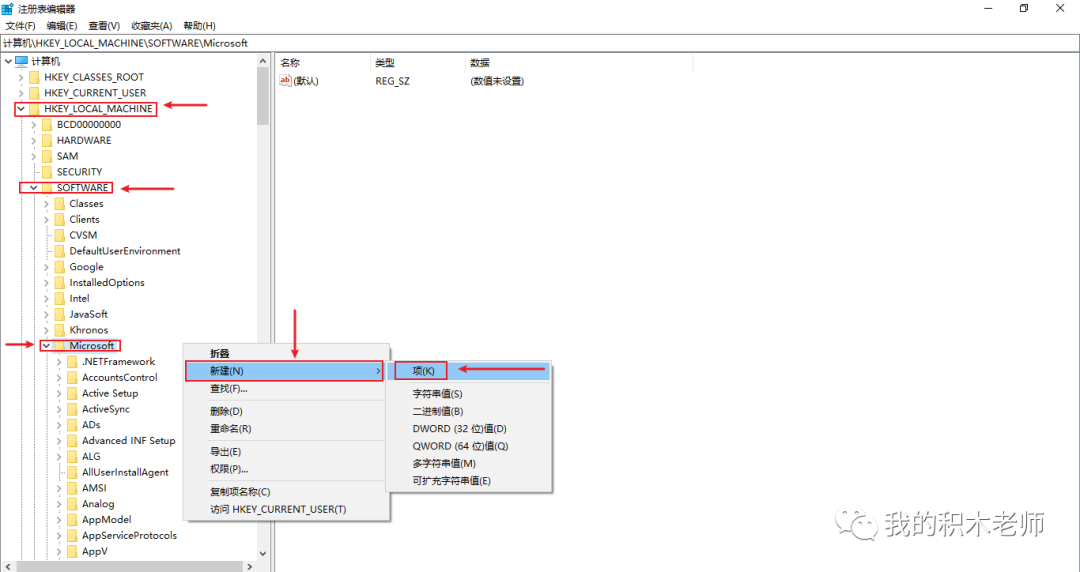
Task: Collapse the Microsoft tree node
Action: 46,346
